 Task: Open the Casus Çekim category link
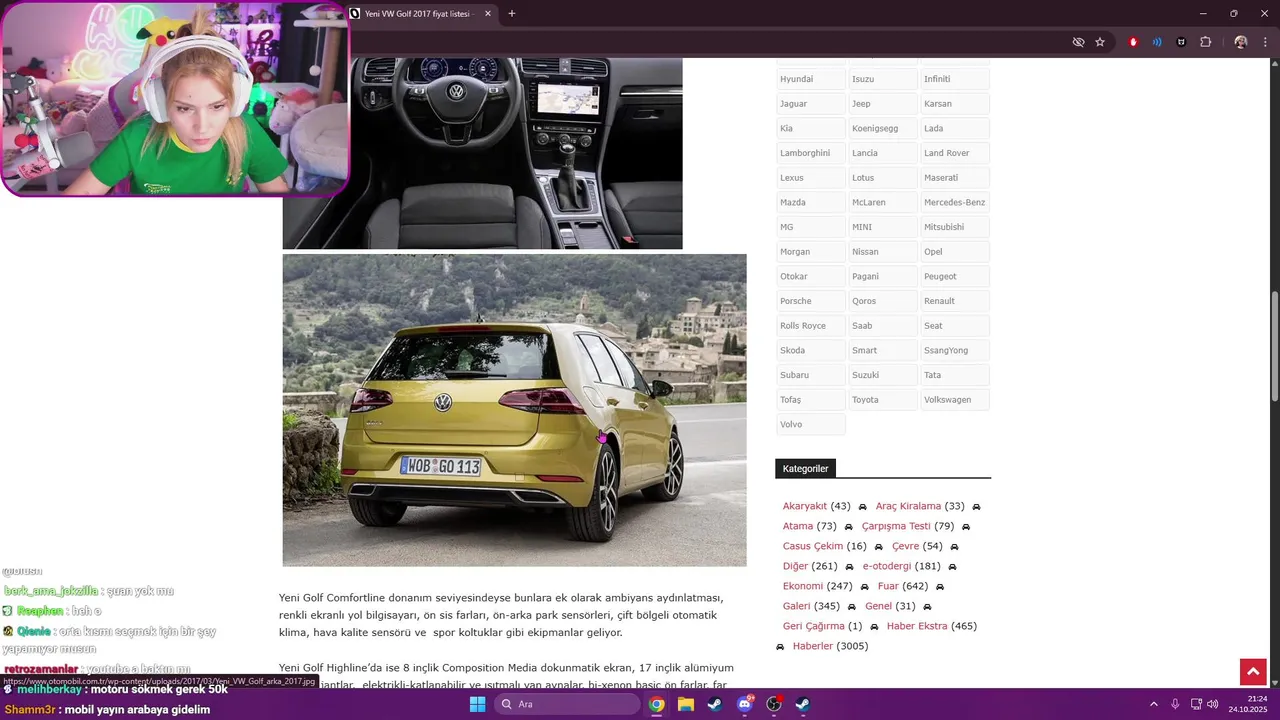coord(813,546)
